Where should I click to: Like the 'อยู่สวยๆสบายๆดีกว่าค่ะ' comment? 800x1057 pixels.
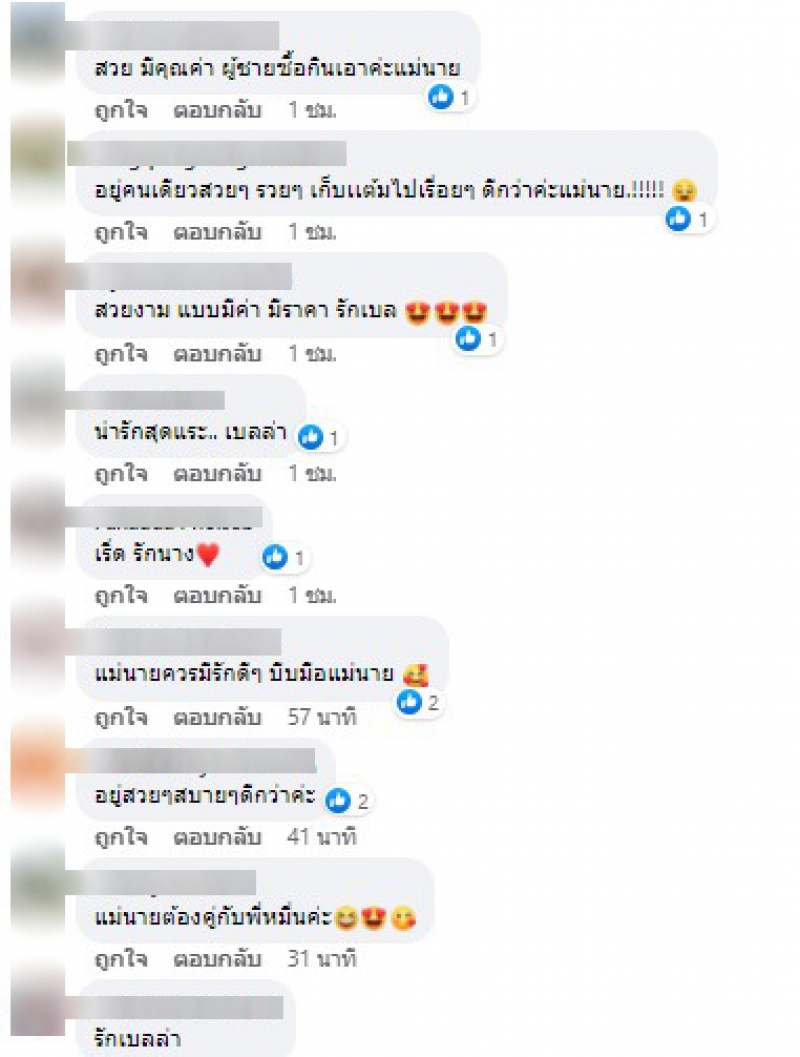click(121, 837)
